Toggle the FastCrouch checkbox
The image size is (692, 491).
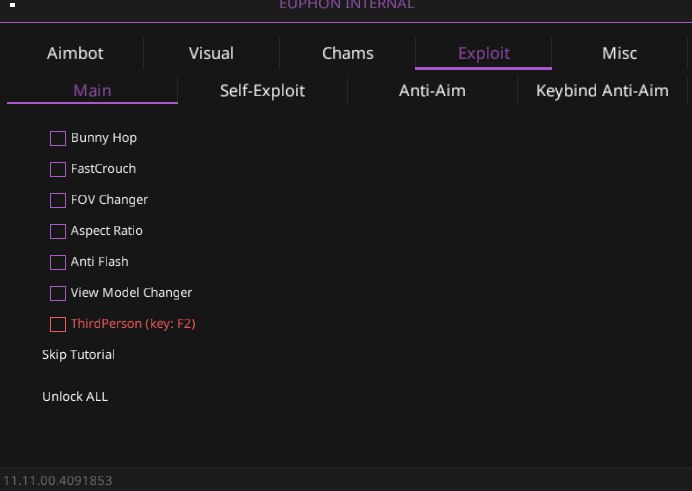58,169
